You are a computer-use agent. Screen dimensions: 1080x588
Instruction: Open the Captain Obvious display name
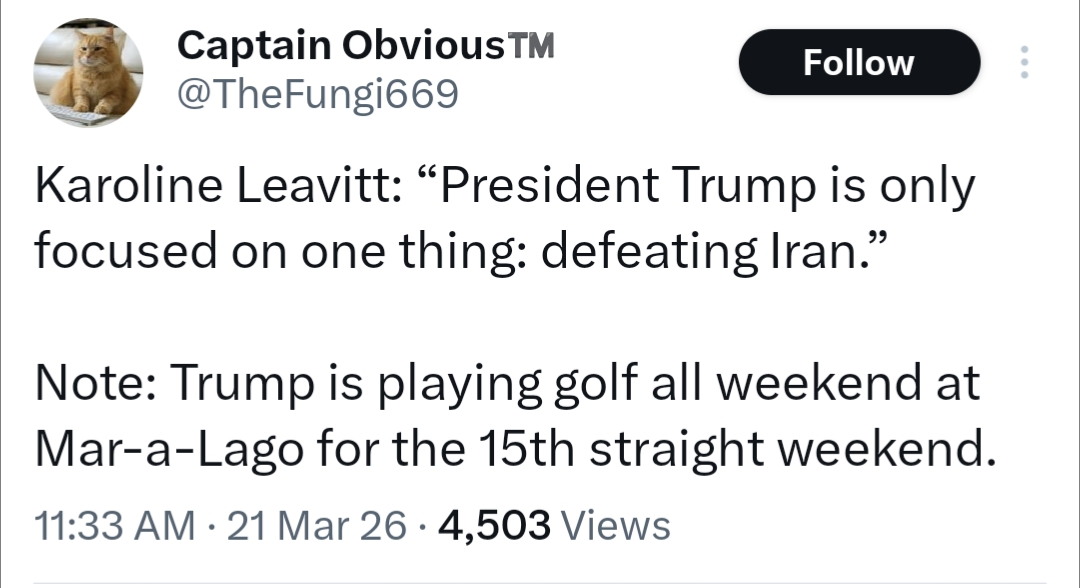[343, 43]
